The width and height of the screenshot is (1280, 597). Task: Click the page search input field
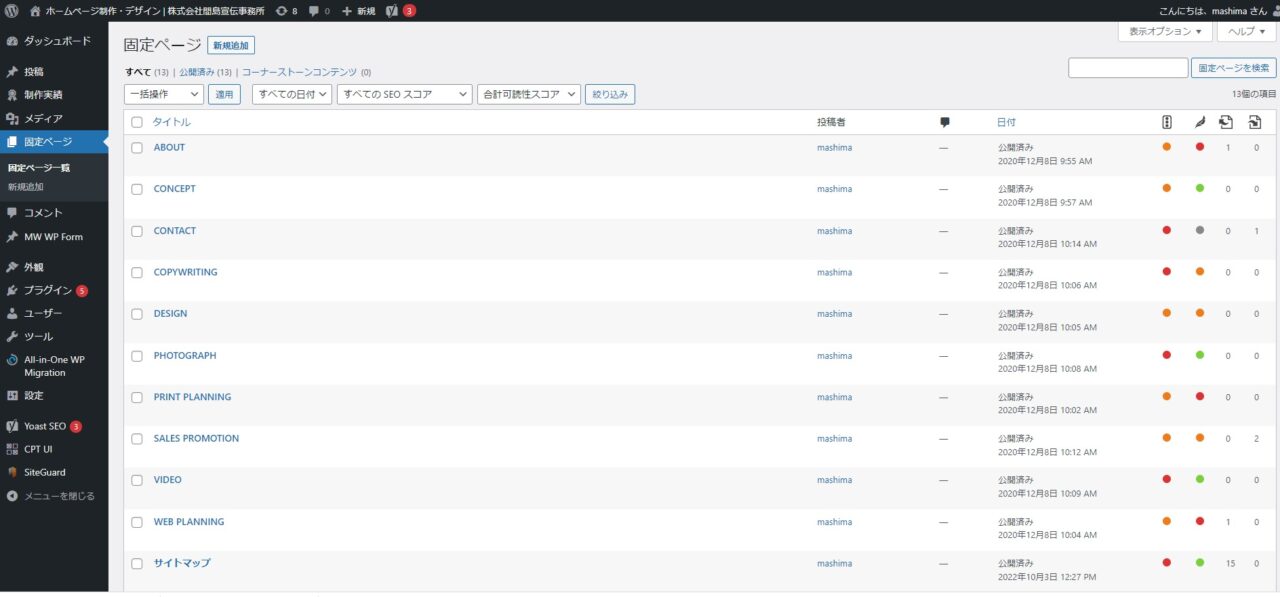tap(1127, 68)
